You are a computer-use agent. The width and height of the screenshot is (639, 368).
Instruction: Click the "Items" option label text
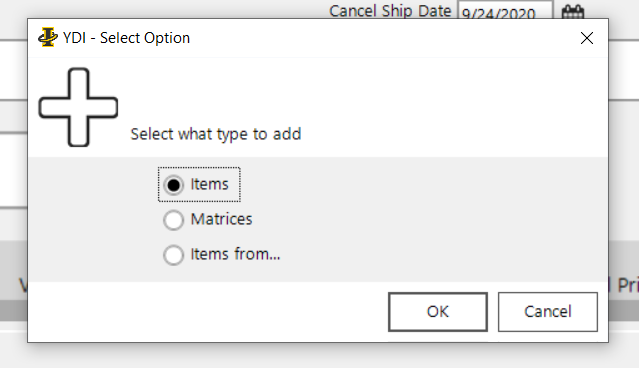coord(209,184)
